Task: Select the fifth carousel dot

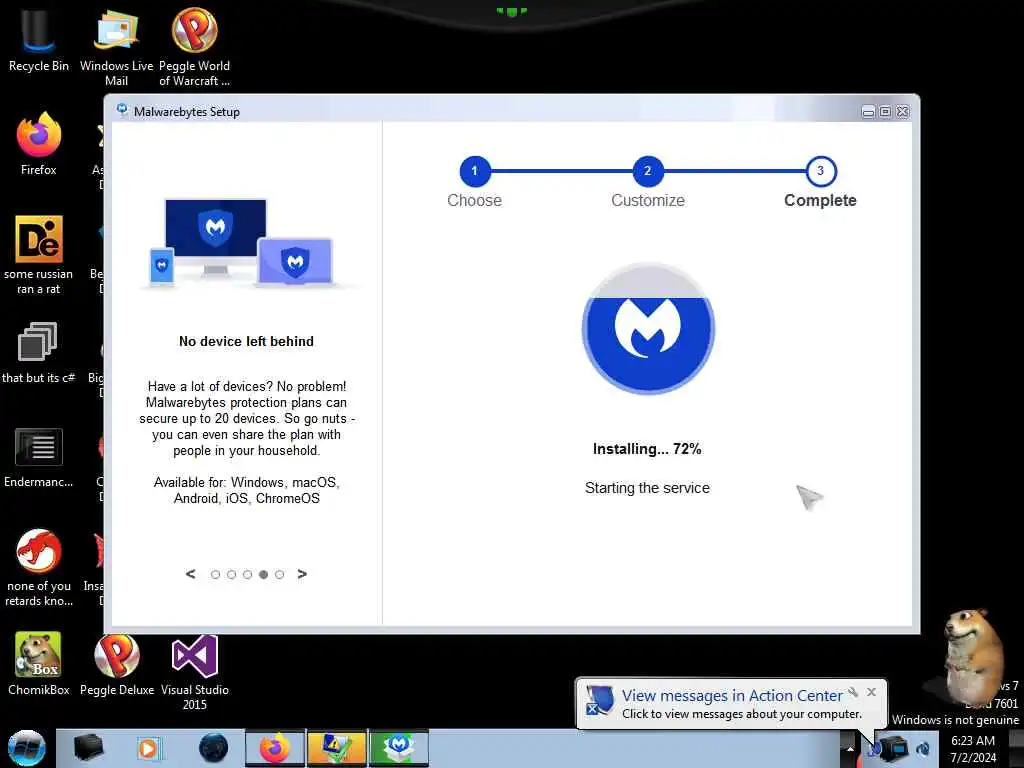Action: 280,575
